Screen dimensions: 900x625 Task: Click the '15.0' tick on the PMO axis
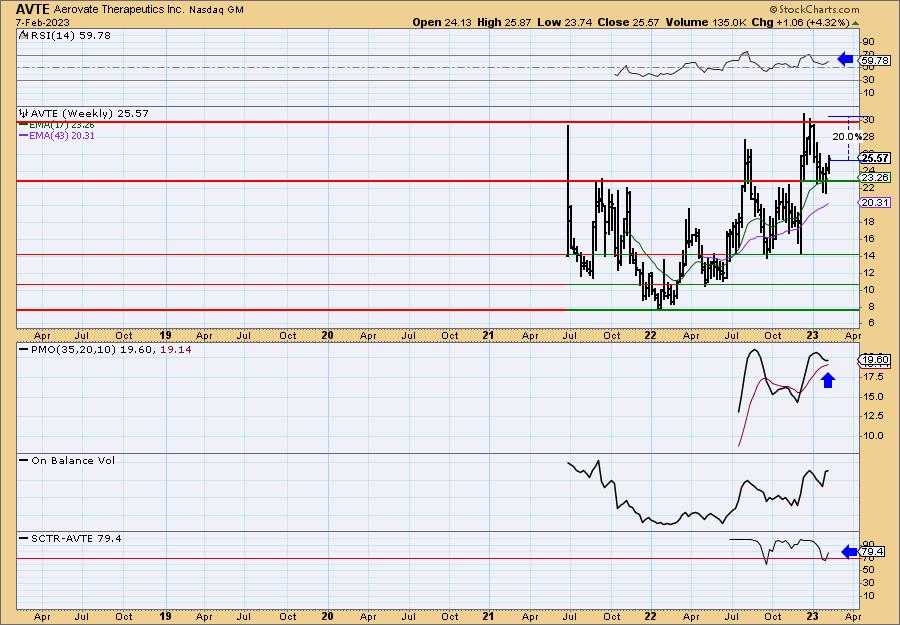click(x=872, y=396)
